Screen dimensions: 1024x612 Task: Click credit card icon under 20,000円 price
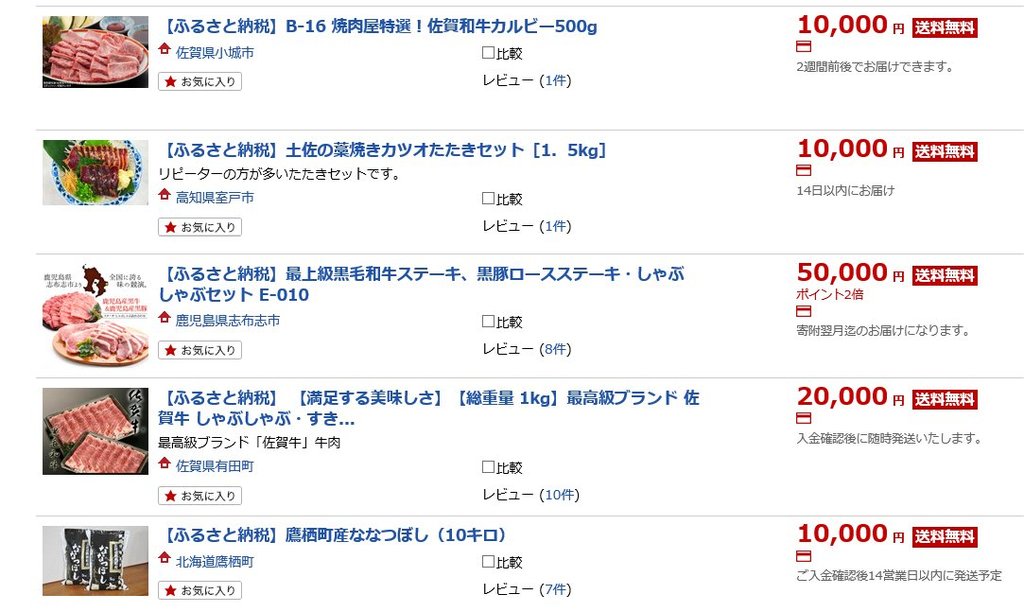coord(804,418)
